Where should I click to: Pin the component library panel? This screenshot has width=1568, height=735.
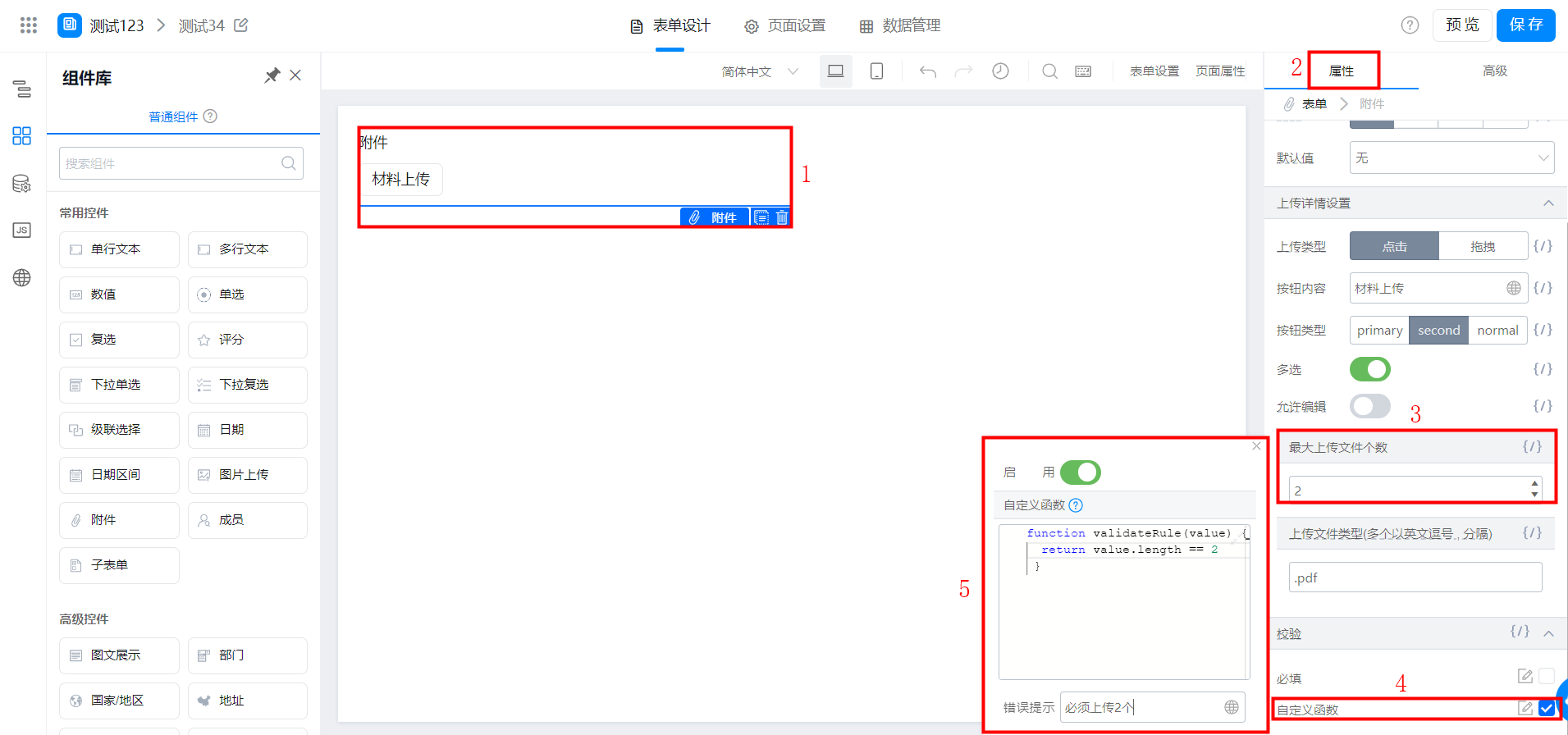[272, 75]
